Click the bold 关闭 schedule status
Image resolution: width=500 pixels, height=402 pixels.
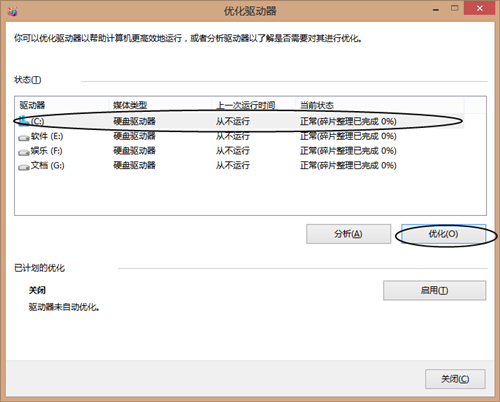tap(37, 290)
